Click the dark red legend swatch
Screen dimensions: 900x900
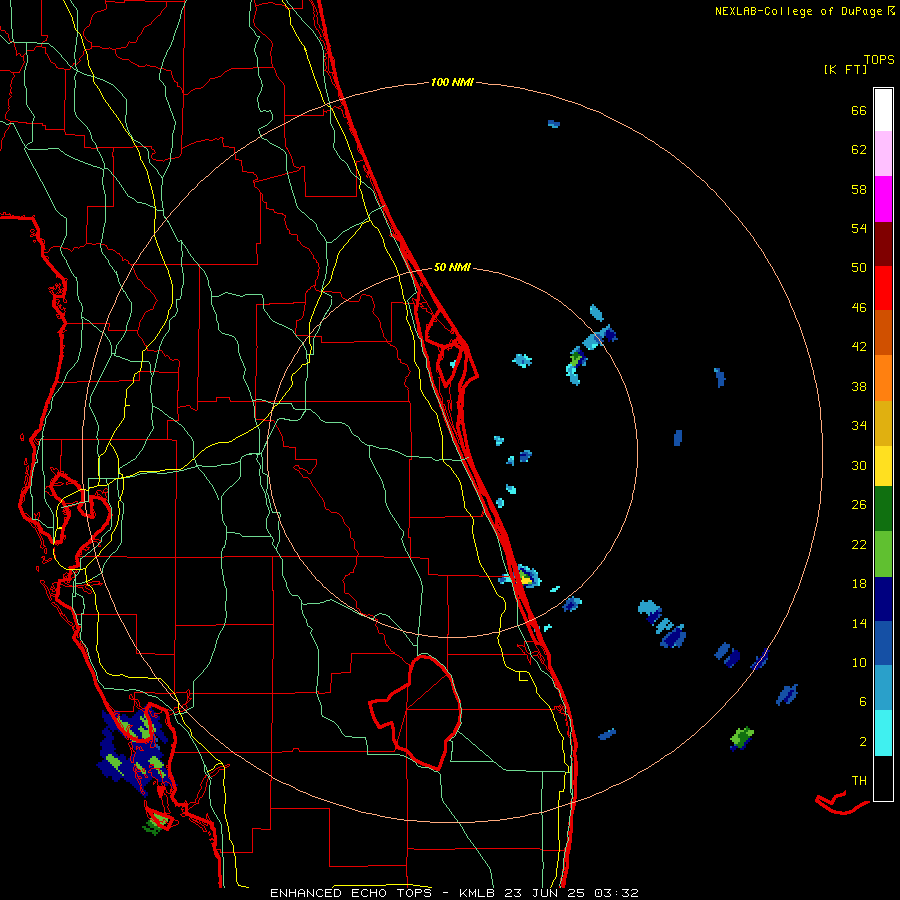[x=883, y=243]
